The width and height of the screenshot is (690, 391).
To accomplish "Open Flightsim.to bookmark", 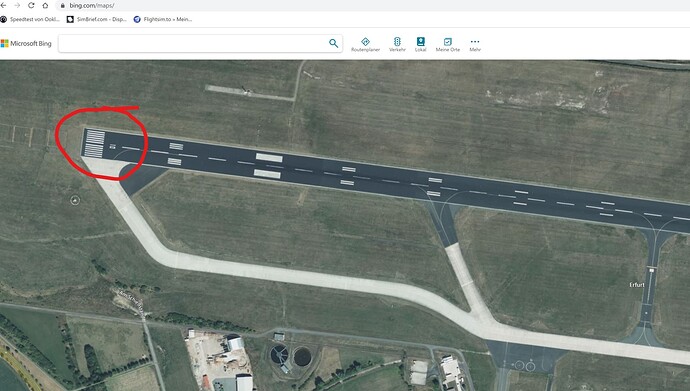I will point(163,19).
